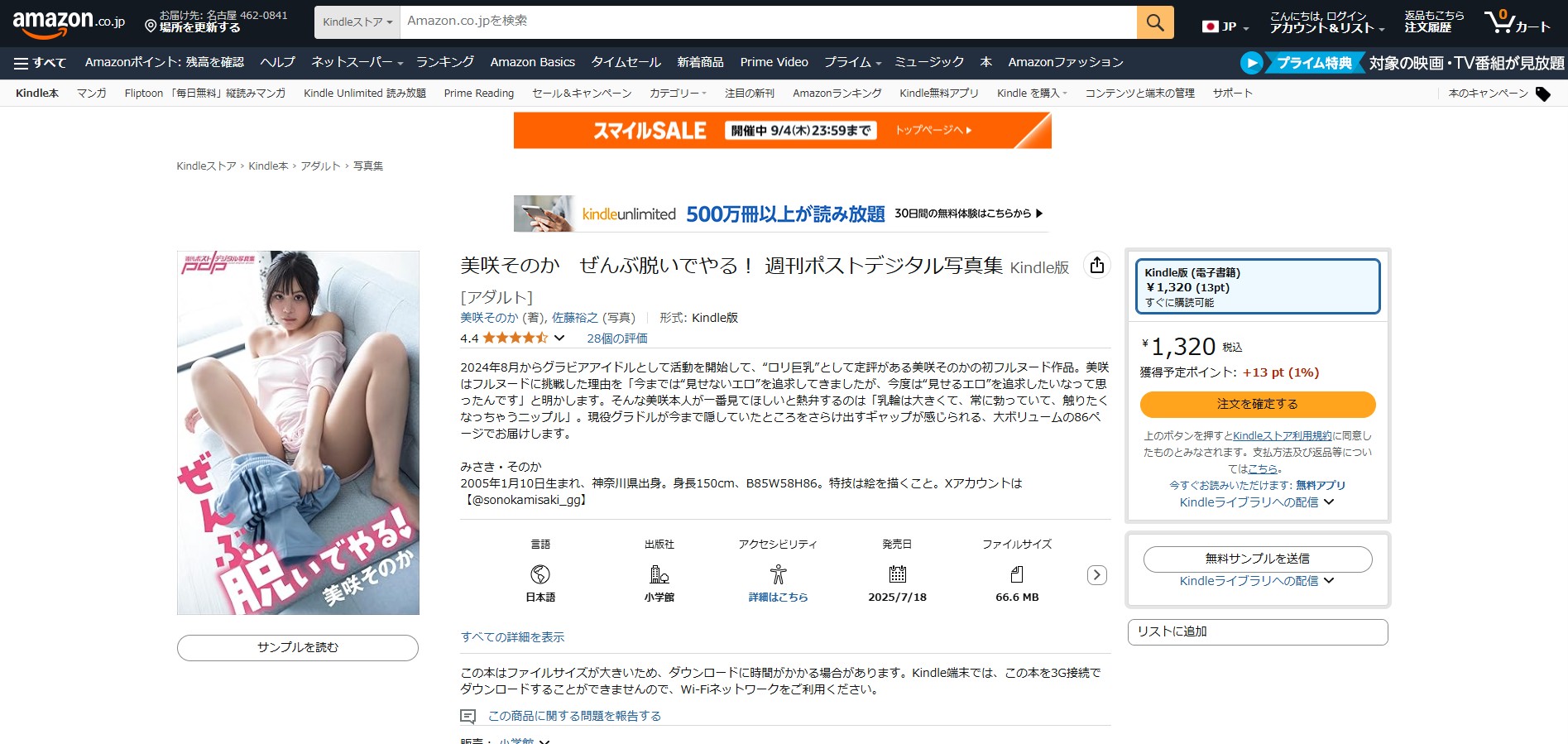This screenshot has height=744, width=1568.
Task: Open the shopping cart icon
Action: tap(1516, 22)
